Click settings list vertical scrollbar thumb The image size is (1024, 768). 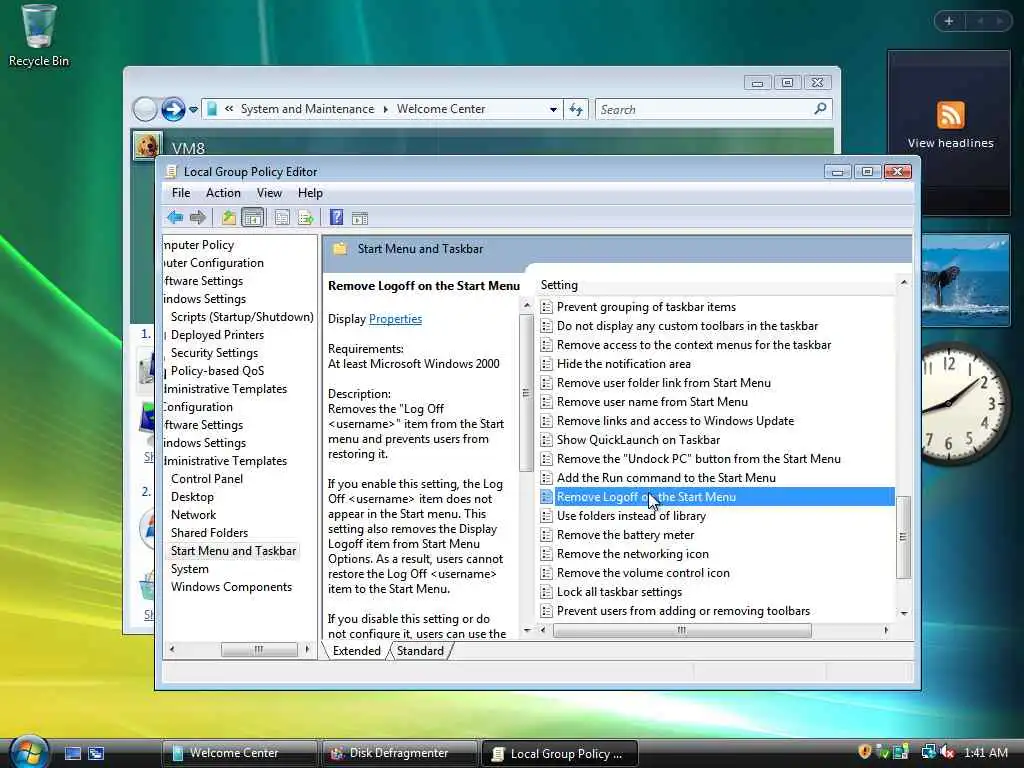[x=903, y=537]
